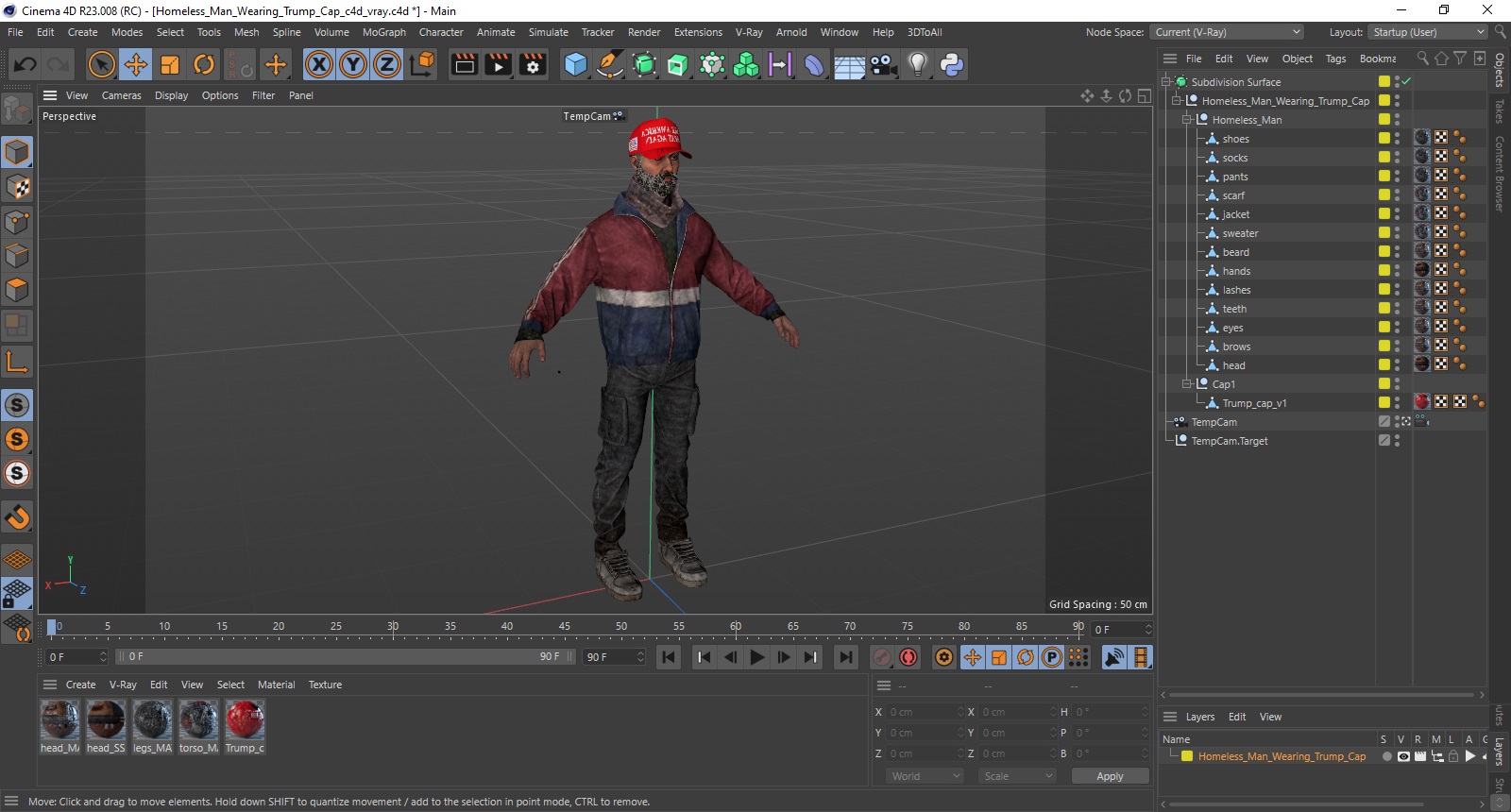Open the Spline Pen tool icon
1511x812 pixels.
coord(610,64)
